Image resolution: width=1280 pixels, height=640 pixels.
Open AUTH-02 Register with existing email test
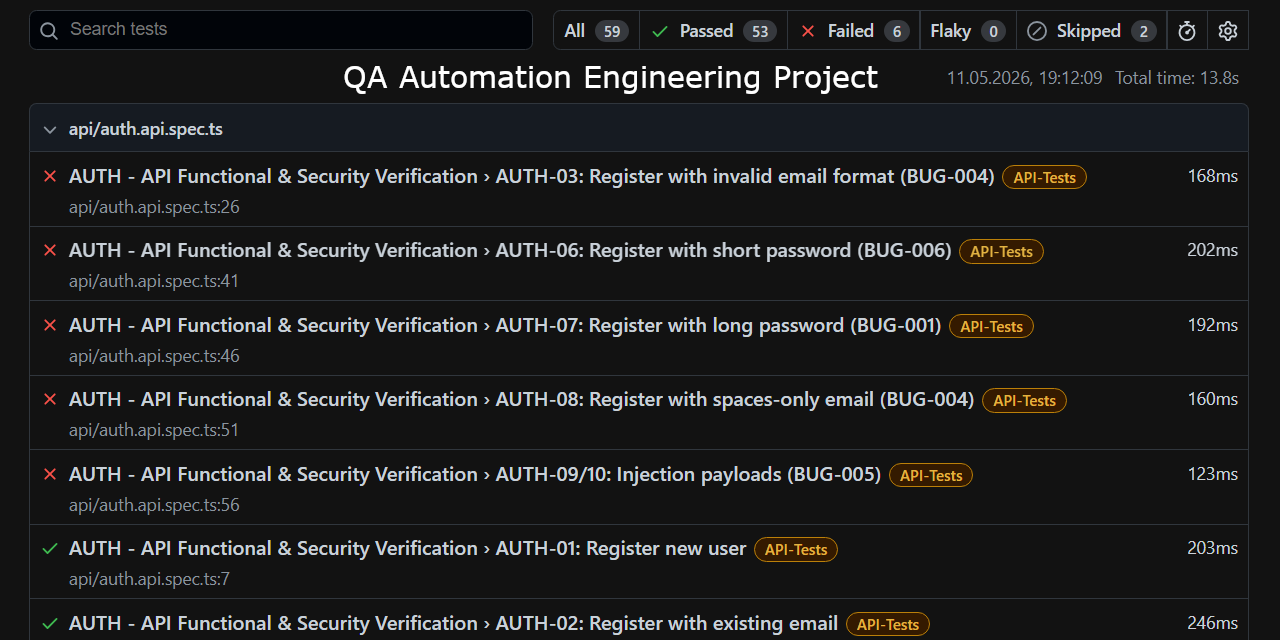[x=453, y=623]
